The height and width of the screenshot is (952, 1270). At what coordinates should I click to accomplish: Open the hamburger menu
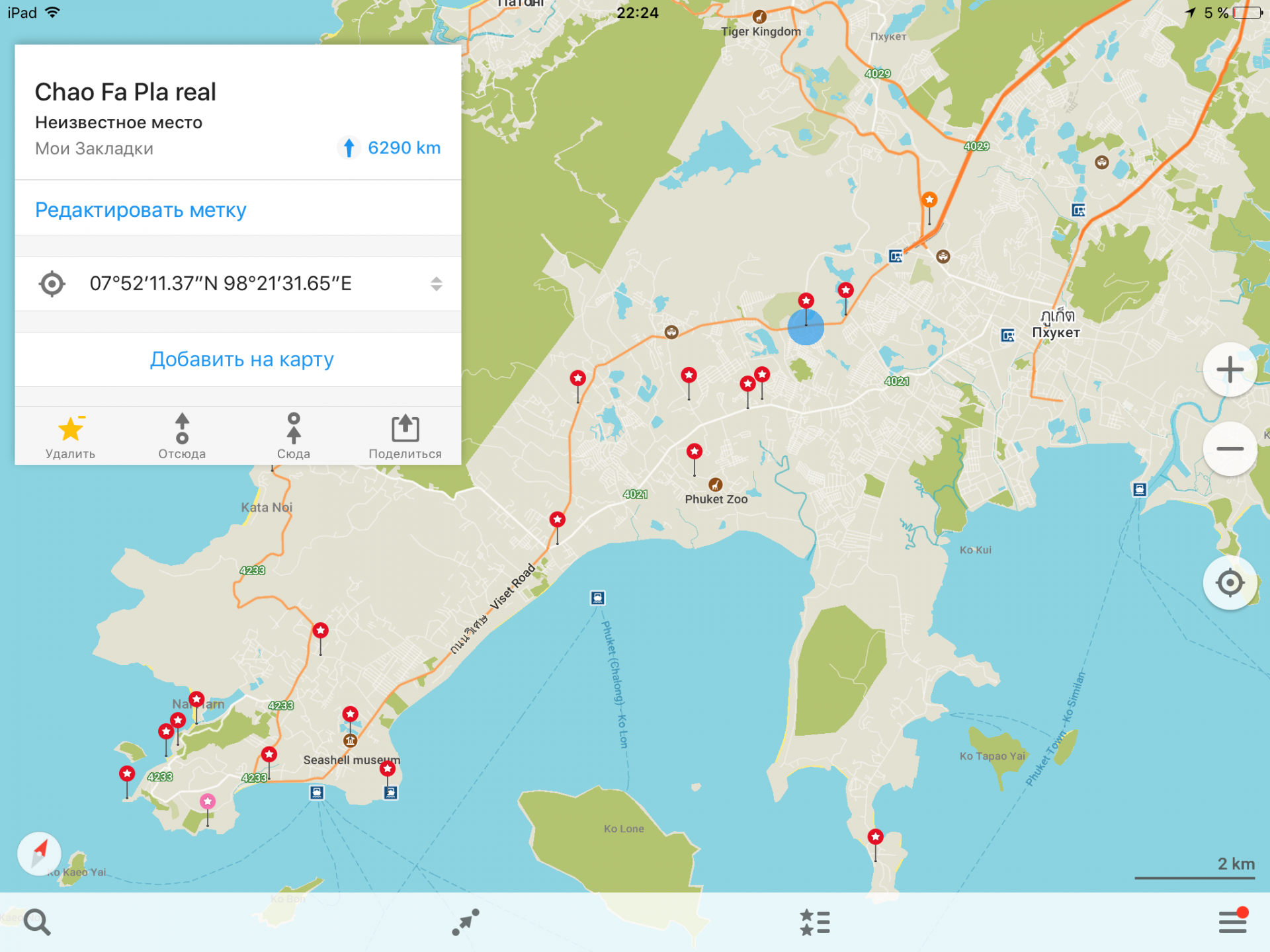pyautogui.click(x=1232, y=921)
